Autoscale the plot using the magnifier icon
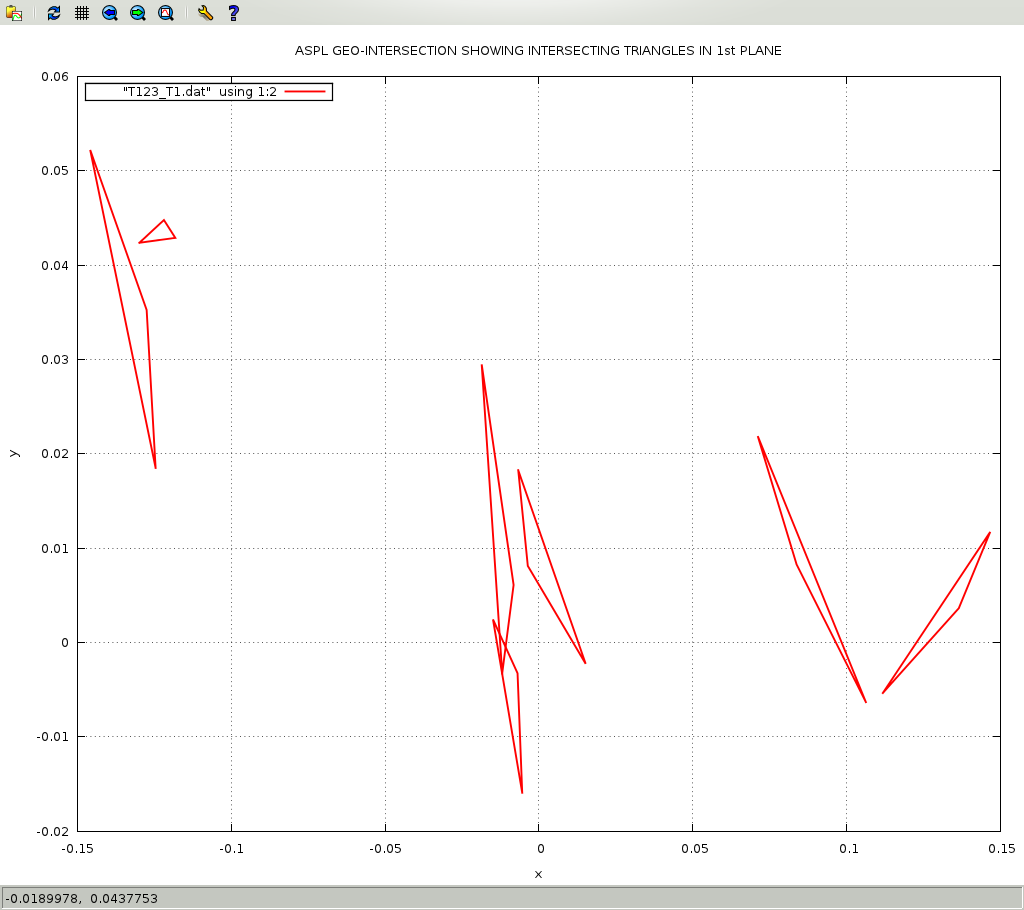The image size is (1024, 910). coord(166,13)
